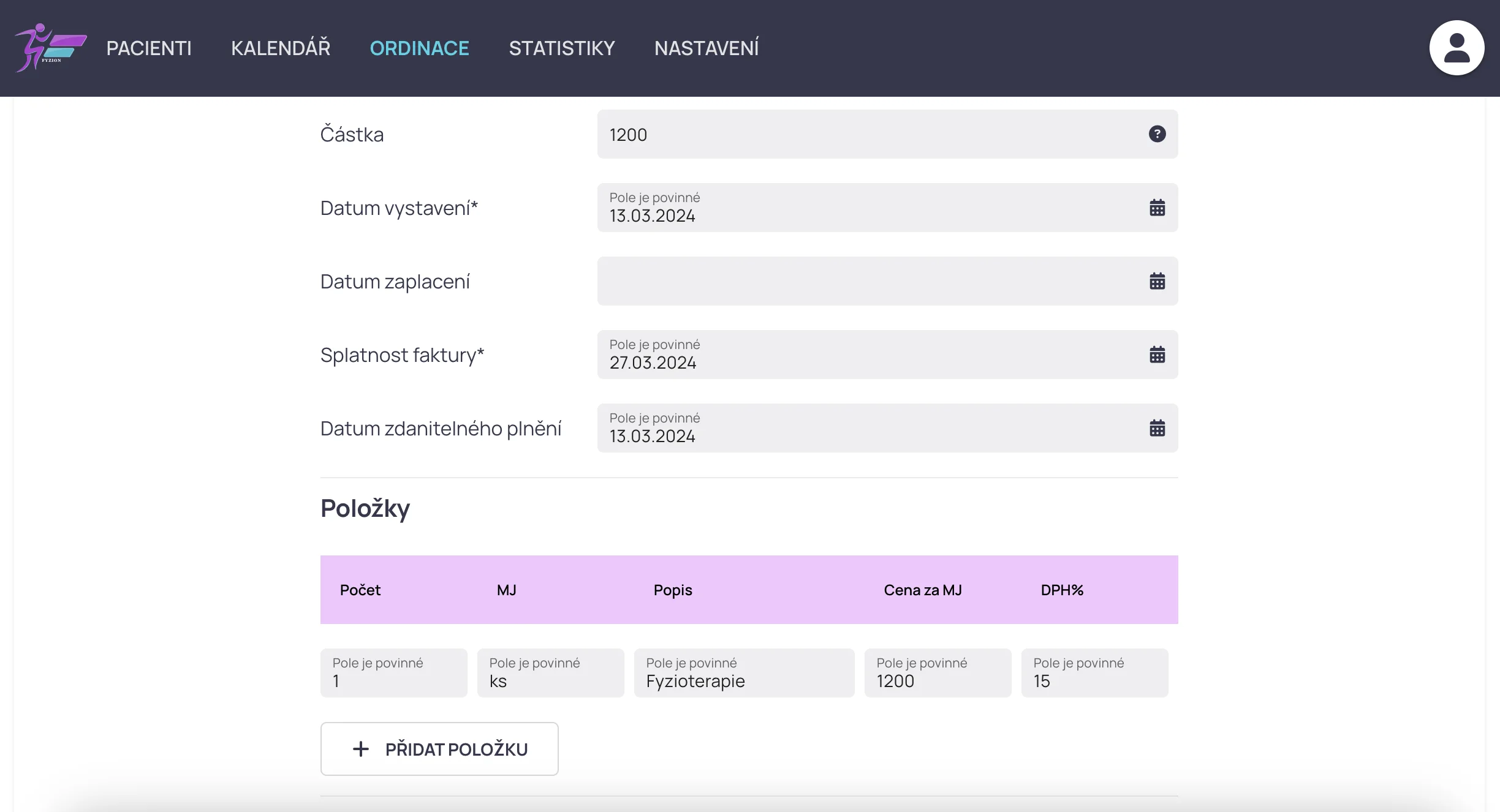Open calendar picker for Datum vystavení
1500x812 pixels.
coord(1157,208)
